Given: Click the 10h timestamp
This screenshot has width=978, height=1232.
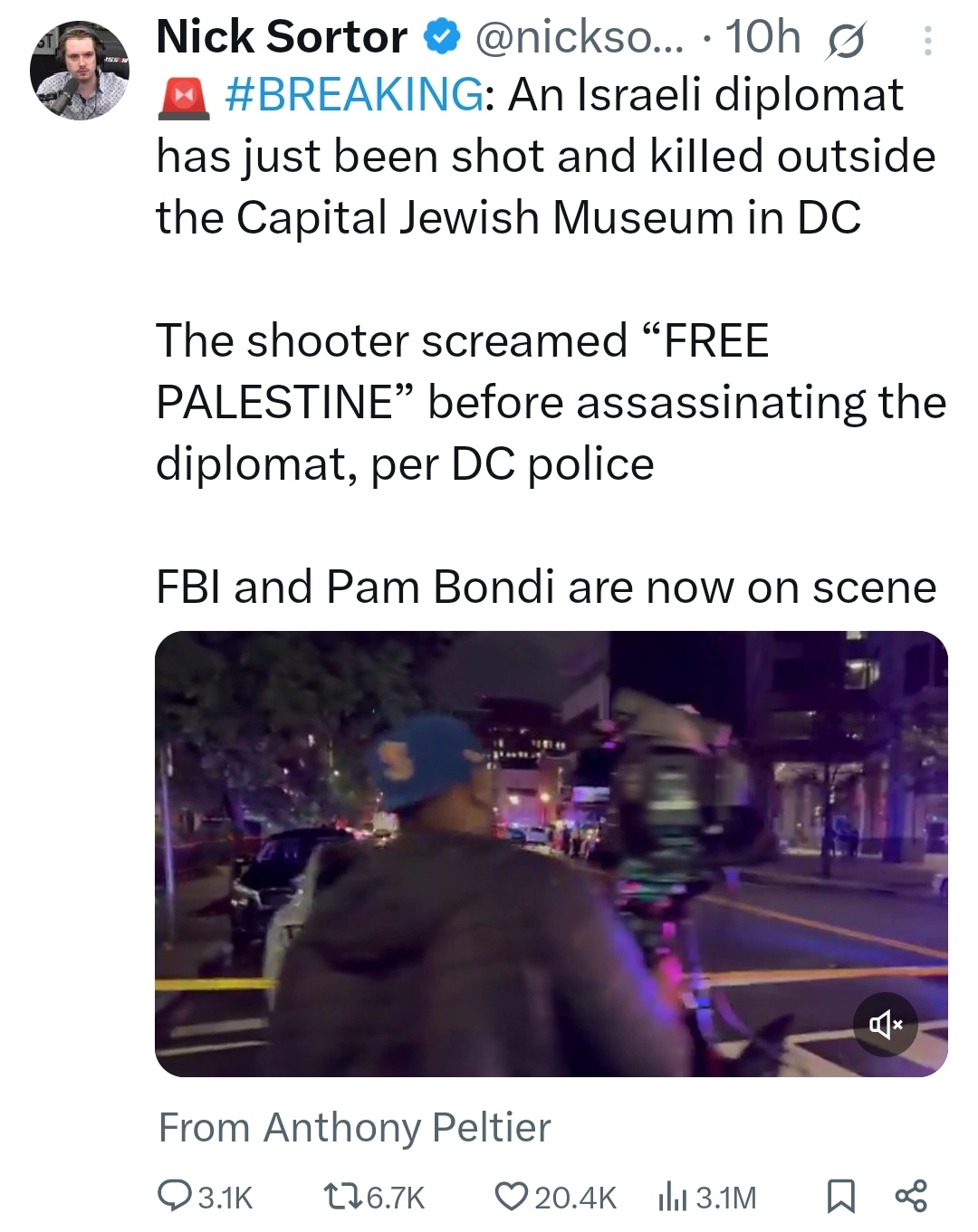Looking at the screenshot, I should [763, 38].
